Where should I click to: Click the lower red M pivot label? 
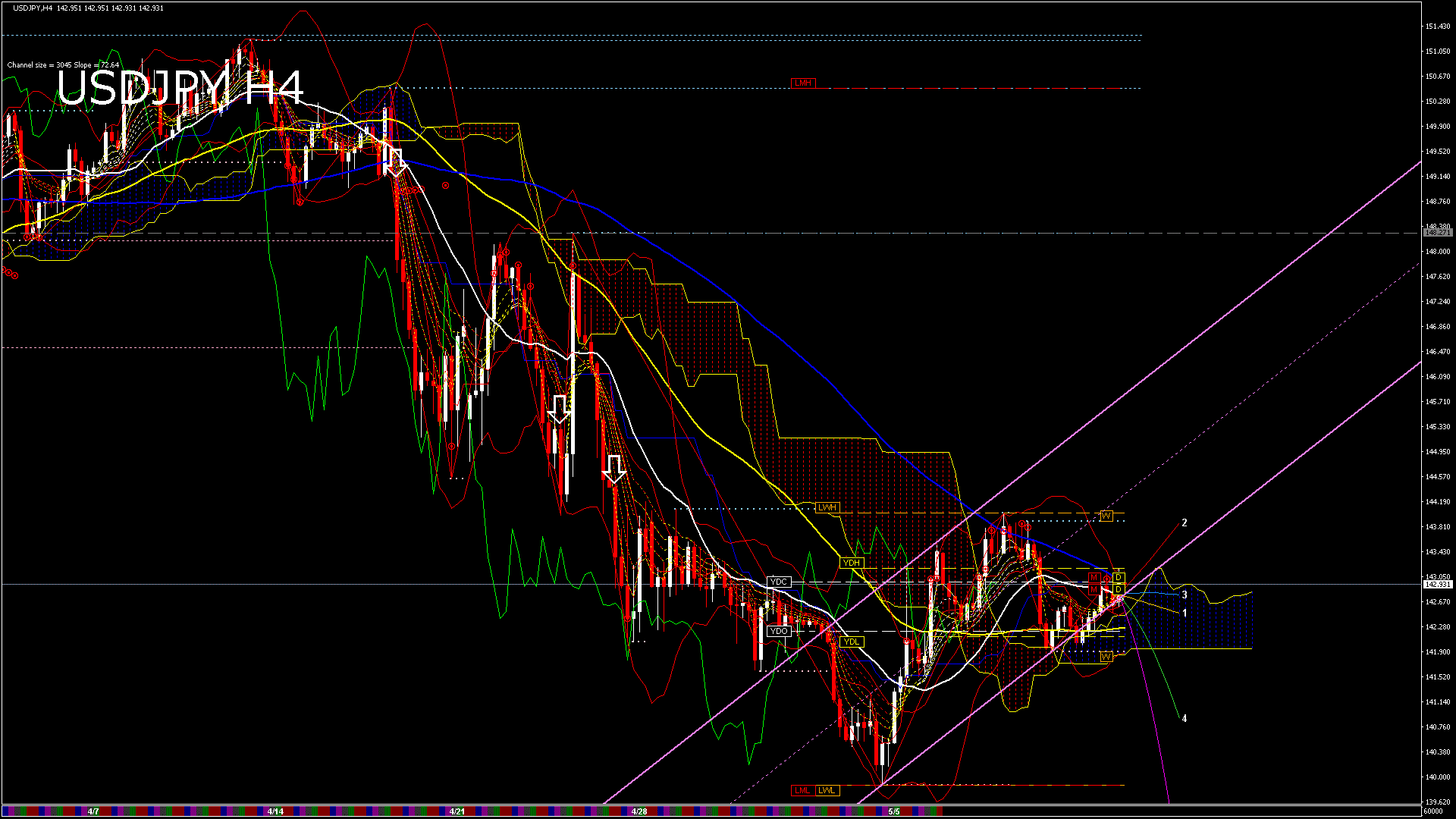pos(1094,589)
